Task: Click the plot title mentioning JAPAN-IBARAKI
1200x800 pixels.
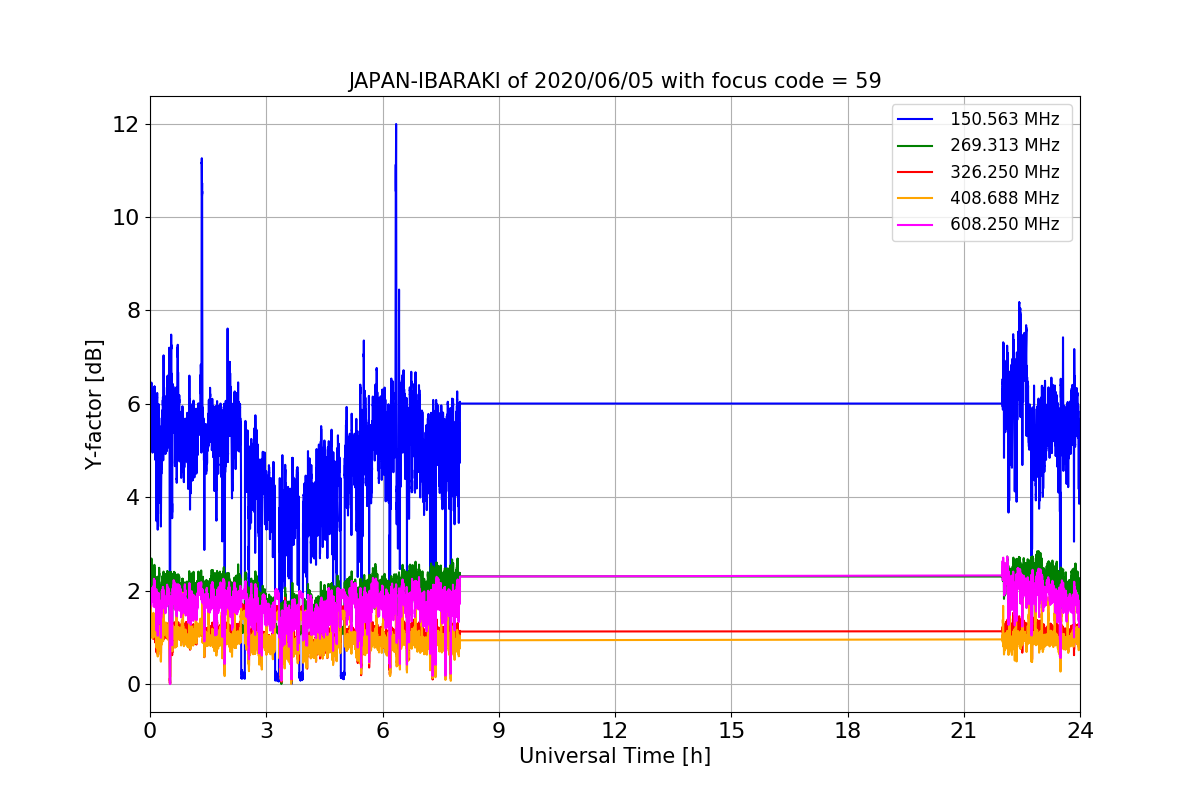Action: (x=615, y=81)
